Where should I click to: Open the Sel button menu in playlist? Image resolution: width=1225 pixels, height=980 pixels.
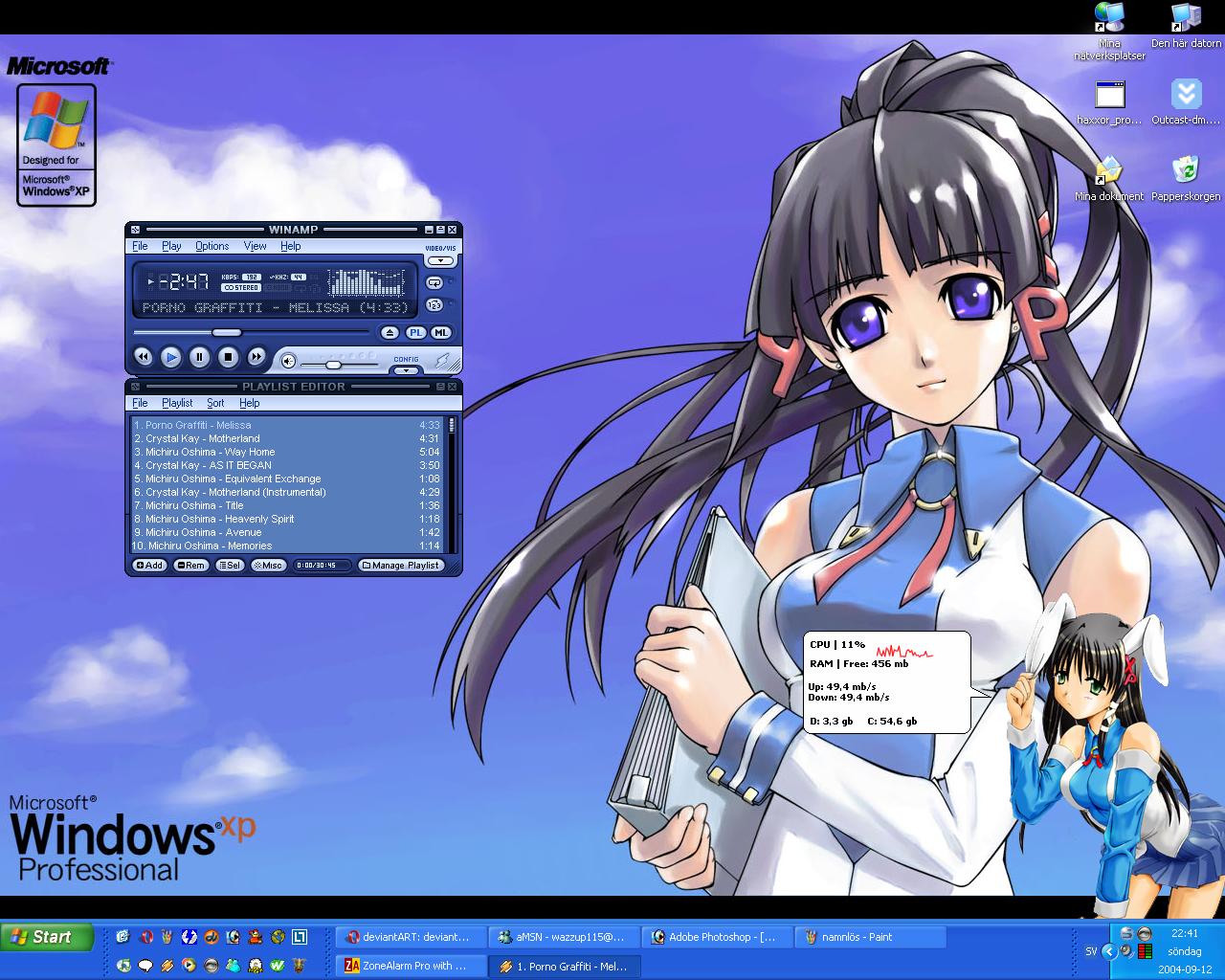point(230,566)
